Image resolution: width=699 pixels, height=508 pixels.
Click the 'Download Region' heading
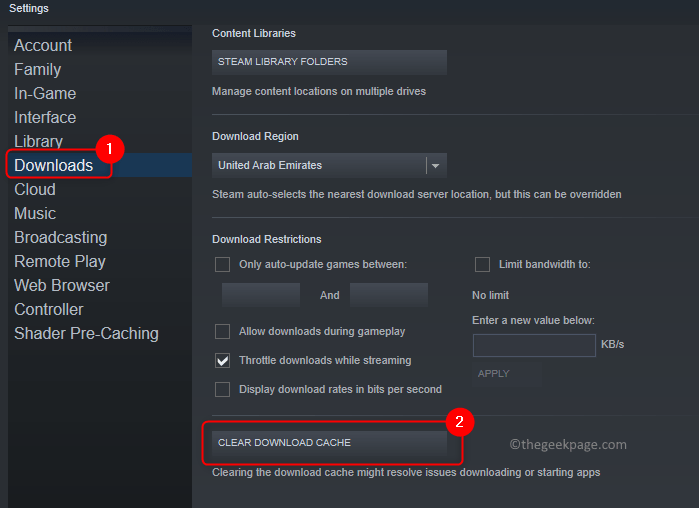[x=255, y=136]
